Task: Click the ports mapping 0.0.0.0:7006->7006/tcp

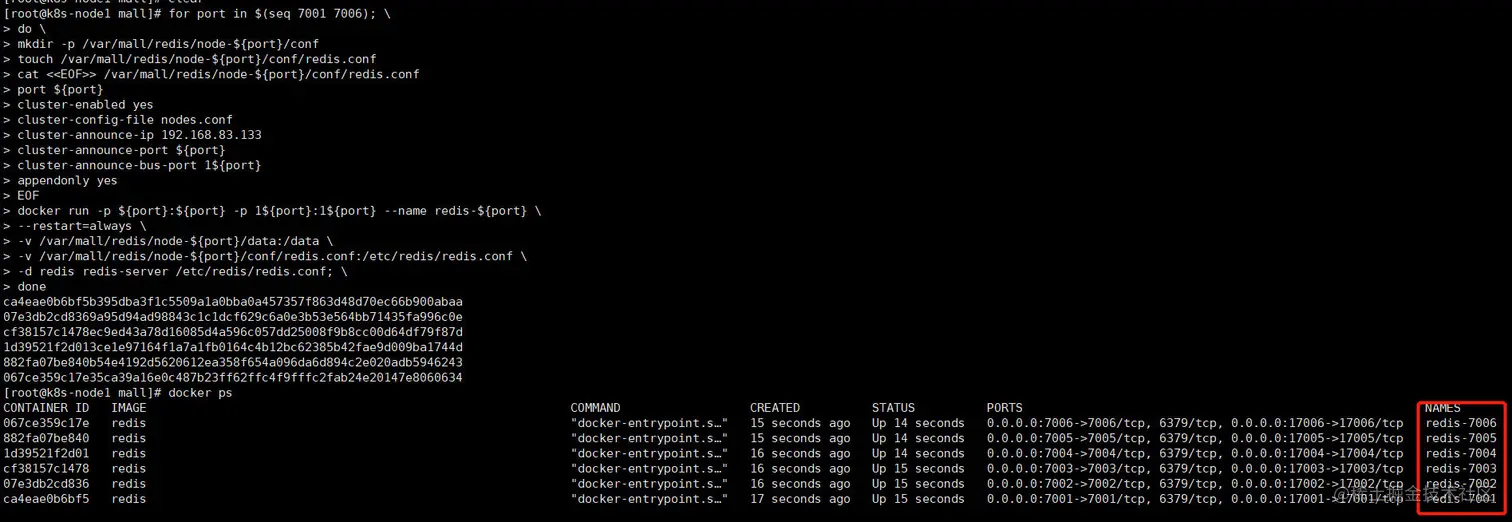Action: coord(1067,423)
